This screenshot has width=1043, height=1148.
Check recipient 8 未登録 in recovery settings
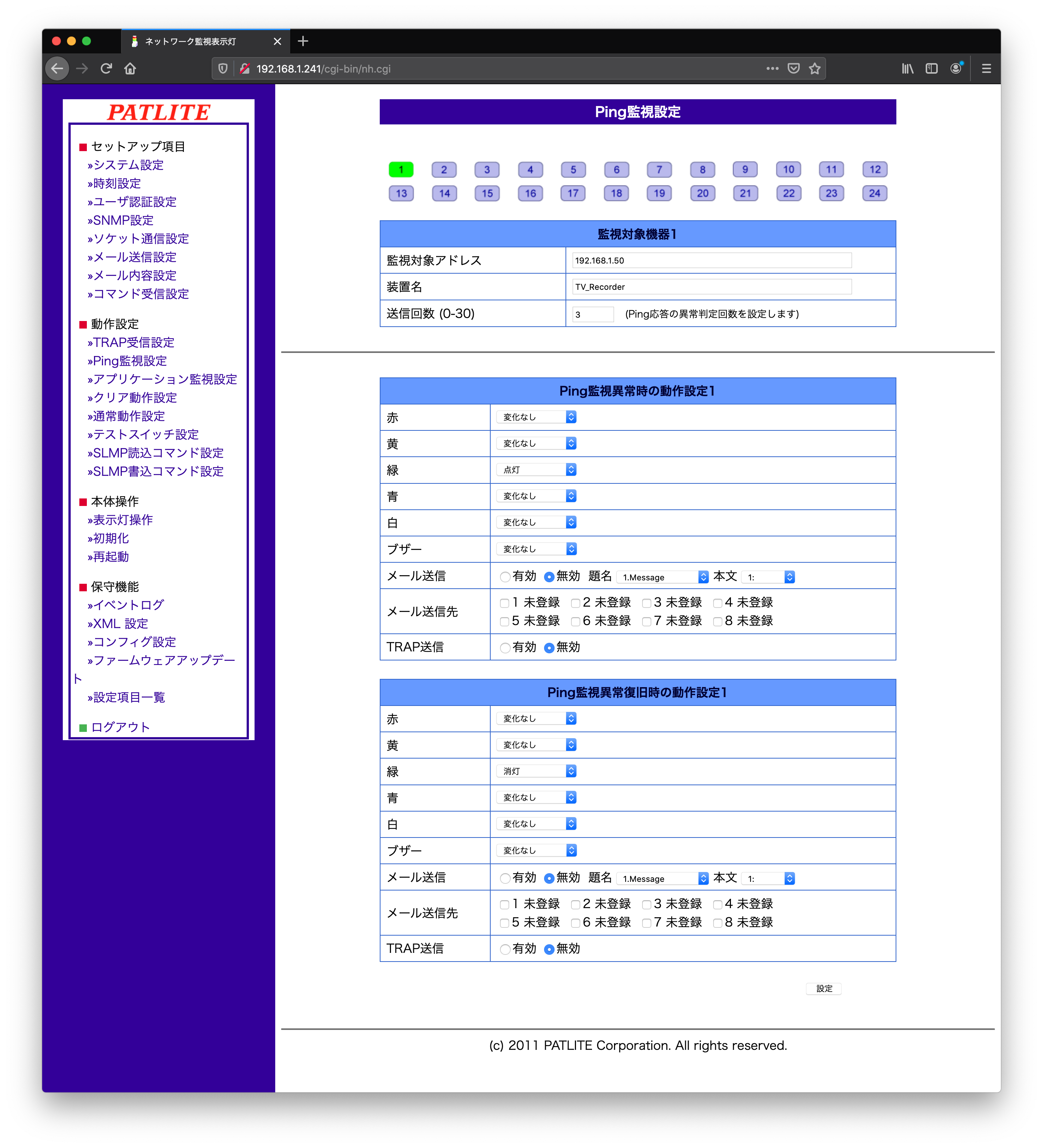click(x=718, y=923)
